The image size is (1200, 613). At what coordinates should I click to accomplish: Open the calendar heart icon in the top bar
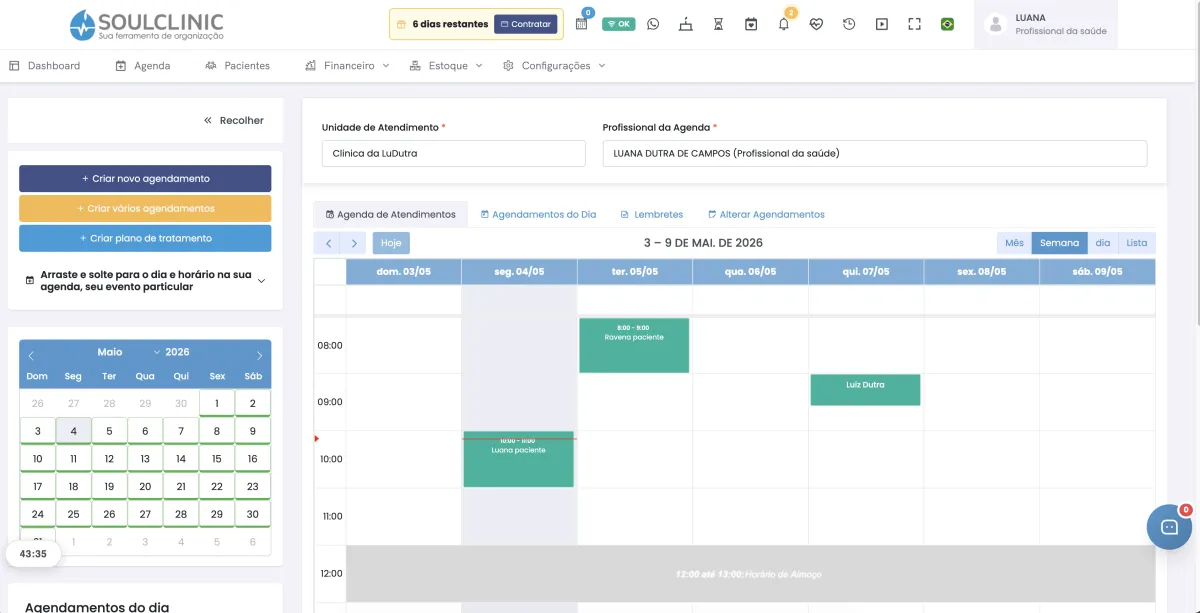coord(751,24)
